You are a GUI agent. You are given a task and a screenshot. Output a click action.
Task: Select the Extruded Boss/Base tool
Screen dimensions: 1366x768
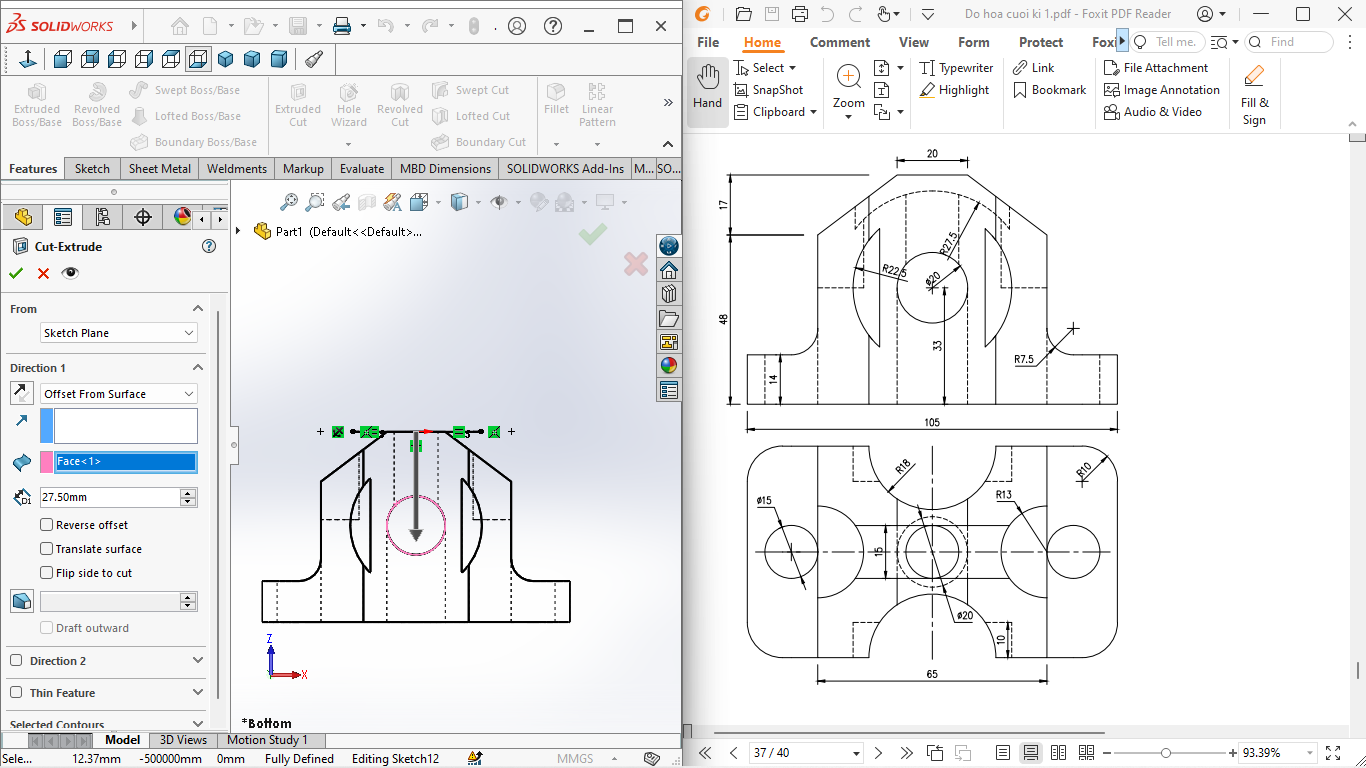point(36,105)
